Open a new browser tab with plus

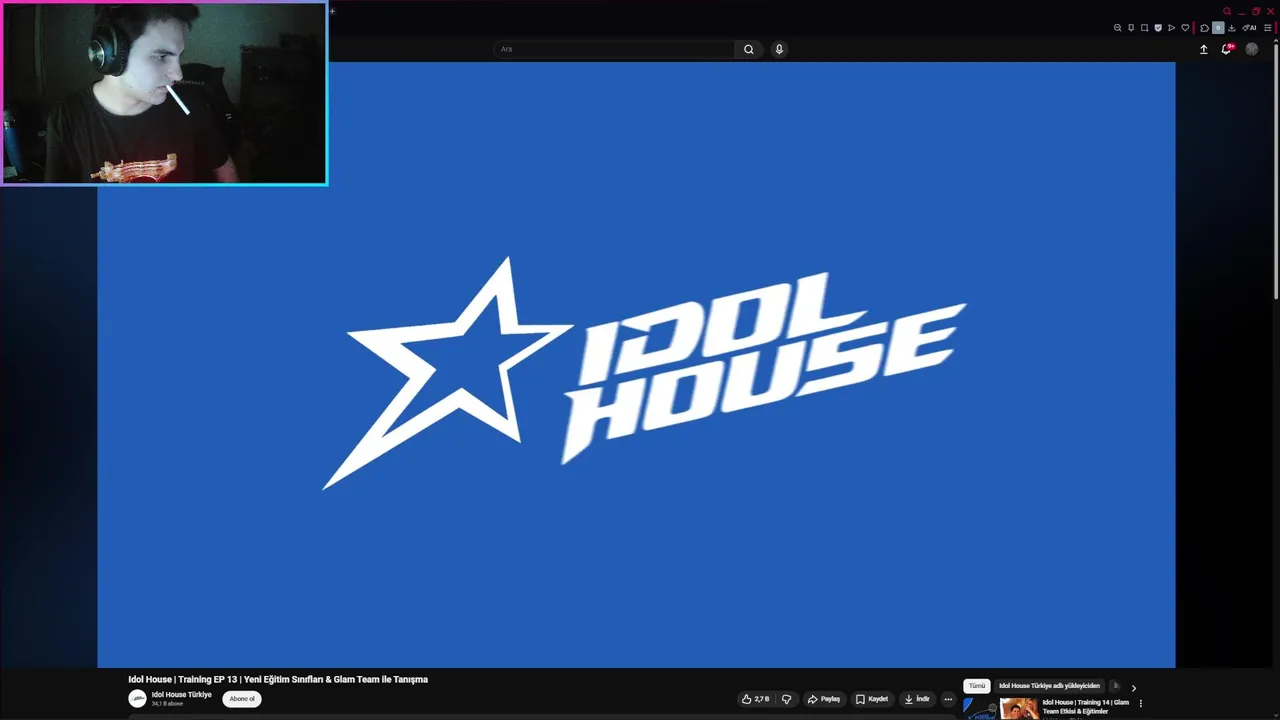(332, 11)
